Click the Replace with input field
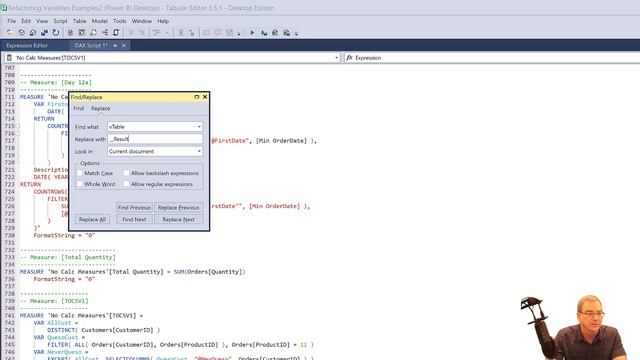Screen dimensions: 640x360 point(155,139)
